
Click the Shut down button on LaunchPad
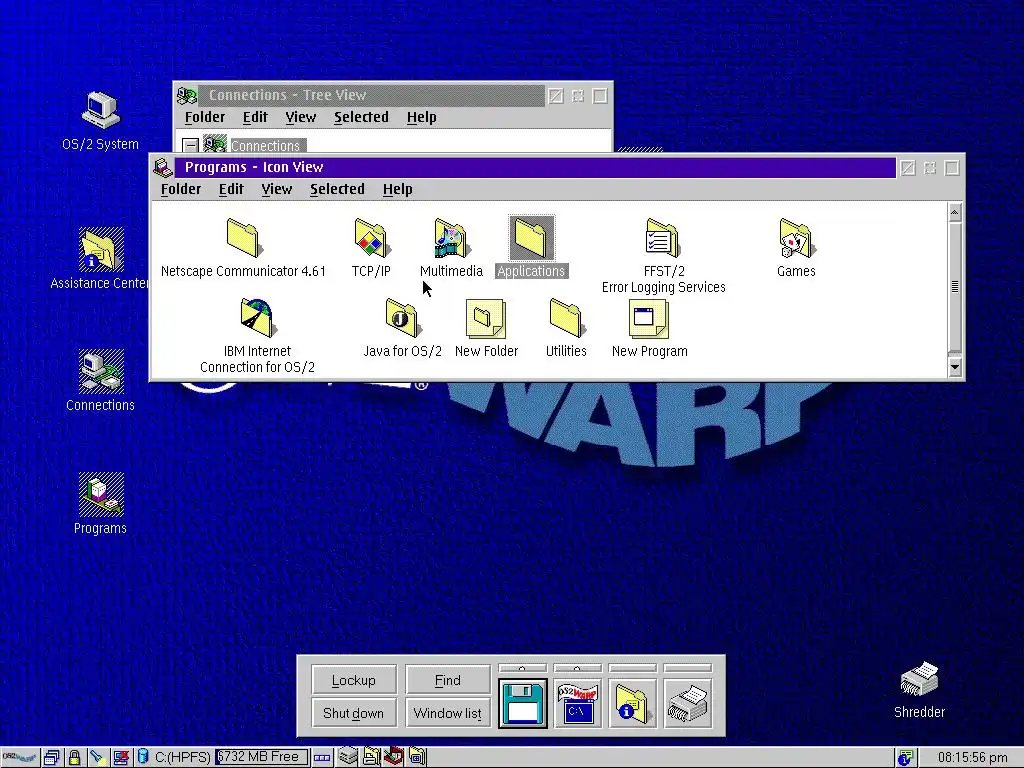click(x=353, y=713)
